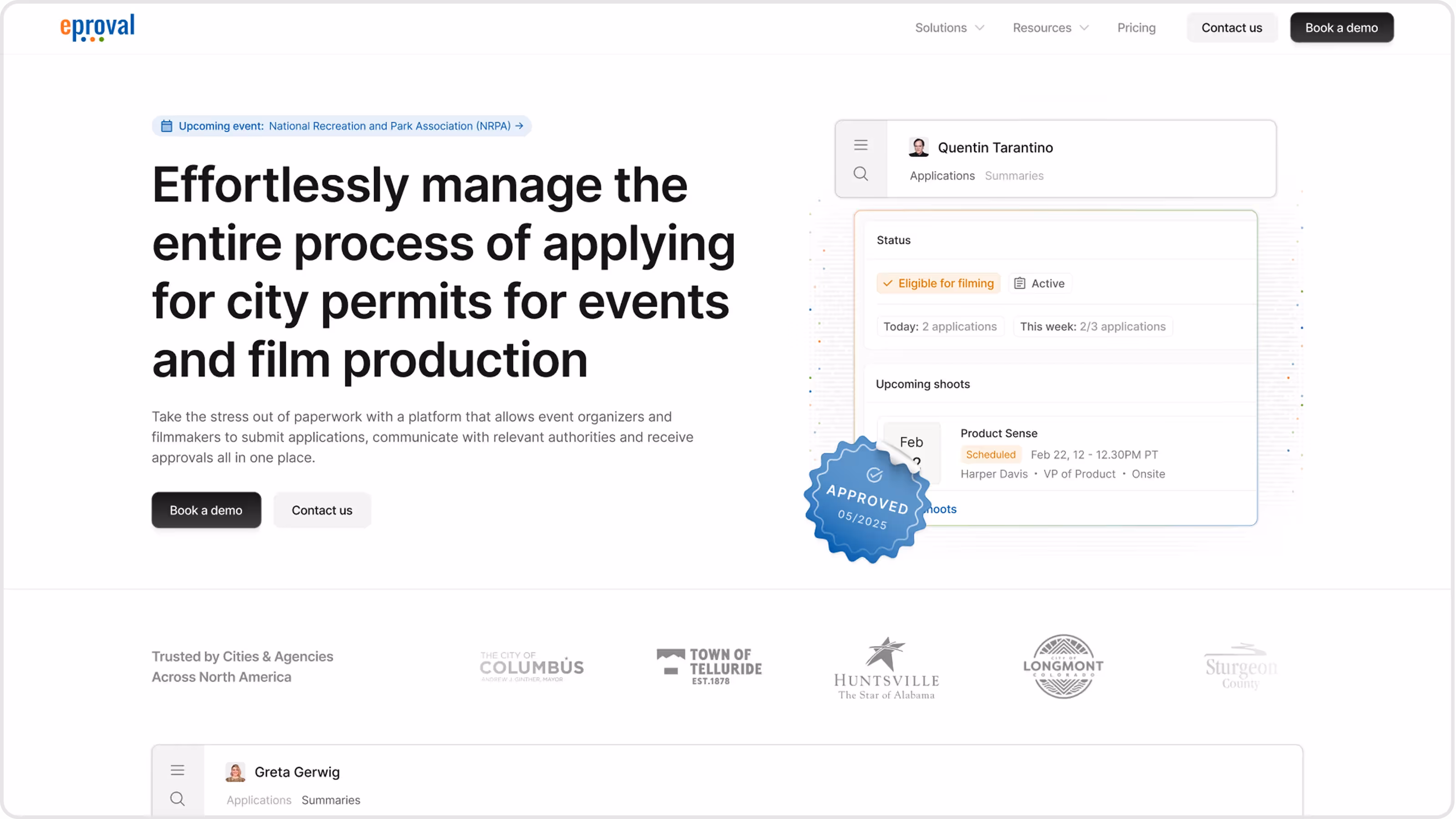Click the hamburger menu icon in Greta Gerwig panel

click(177, 770)
